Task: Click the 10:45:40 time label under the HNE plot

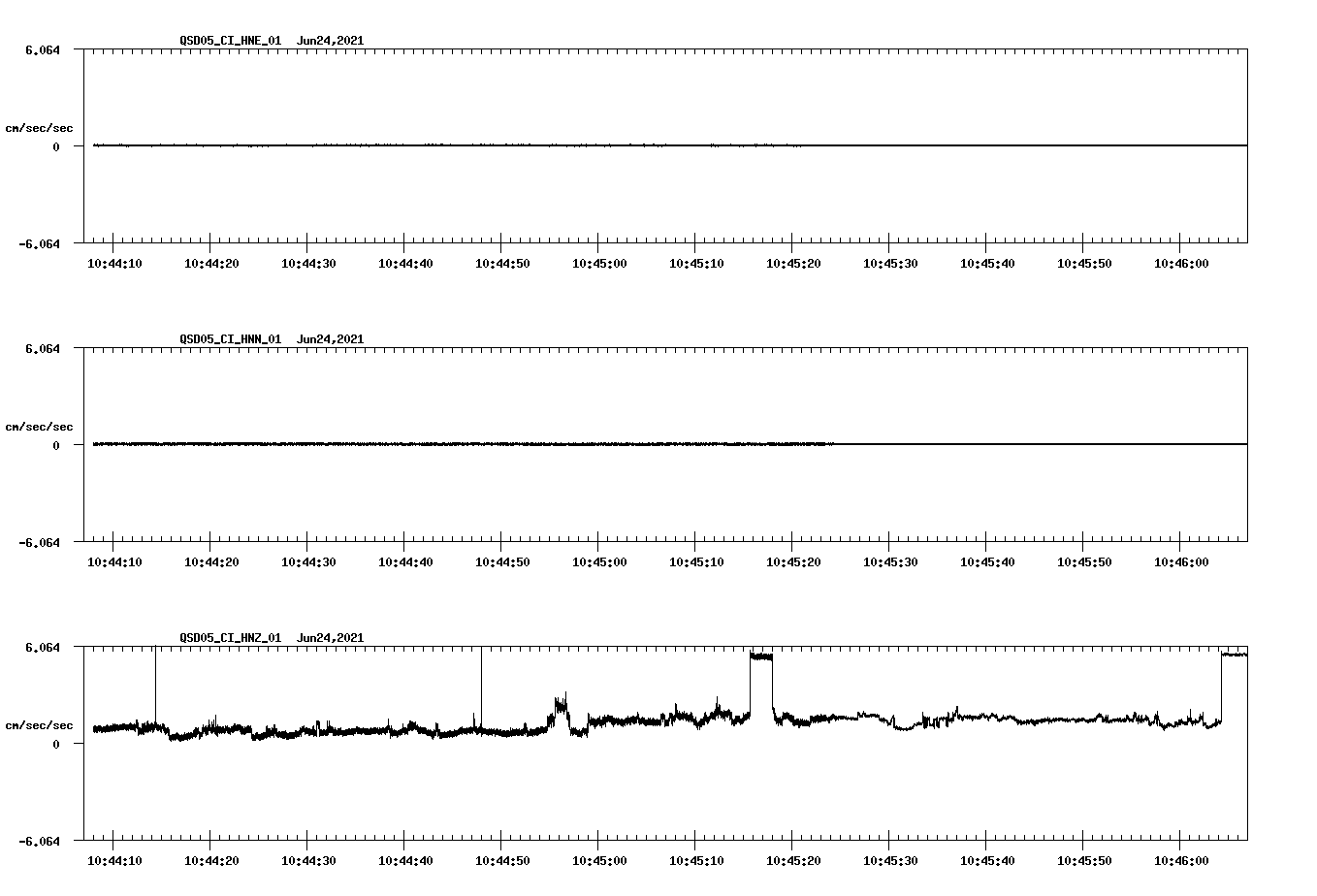Action: (x=987, y=264)
